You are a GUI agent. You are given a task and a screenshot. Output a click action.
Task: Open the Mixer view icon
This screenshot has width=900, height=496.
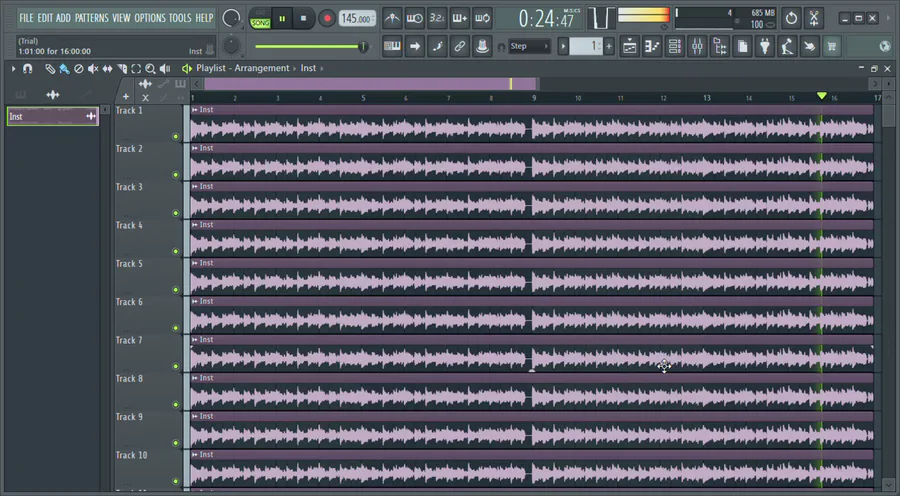coord(697,46)
